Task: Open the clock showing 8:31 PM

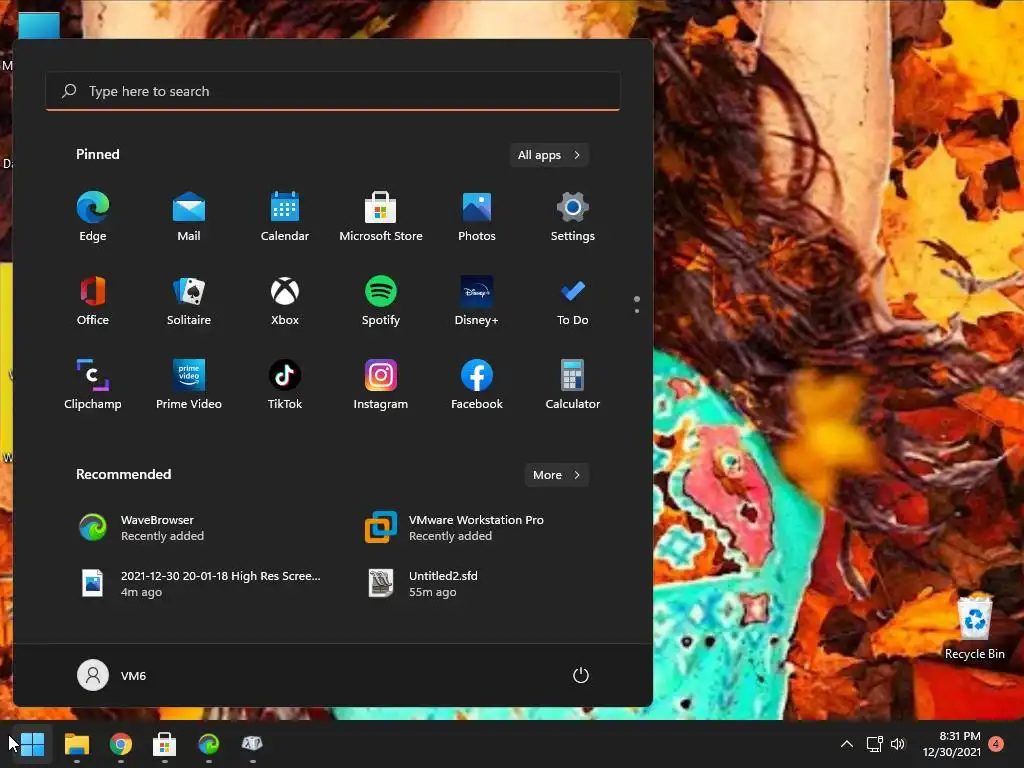Action: click(952, 744)
